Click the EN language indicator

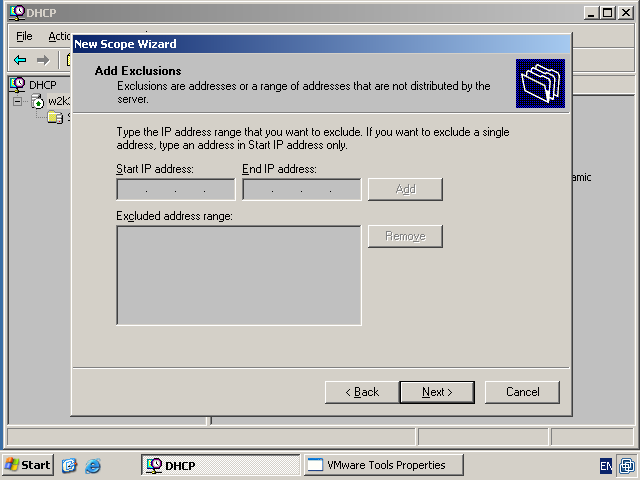point(606,466)
